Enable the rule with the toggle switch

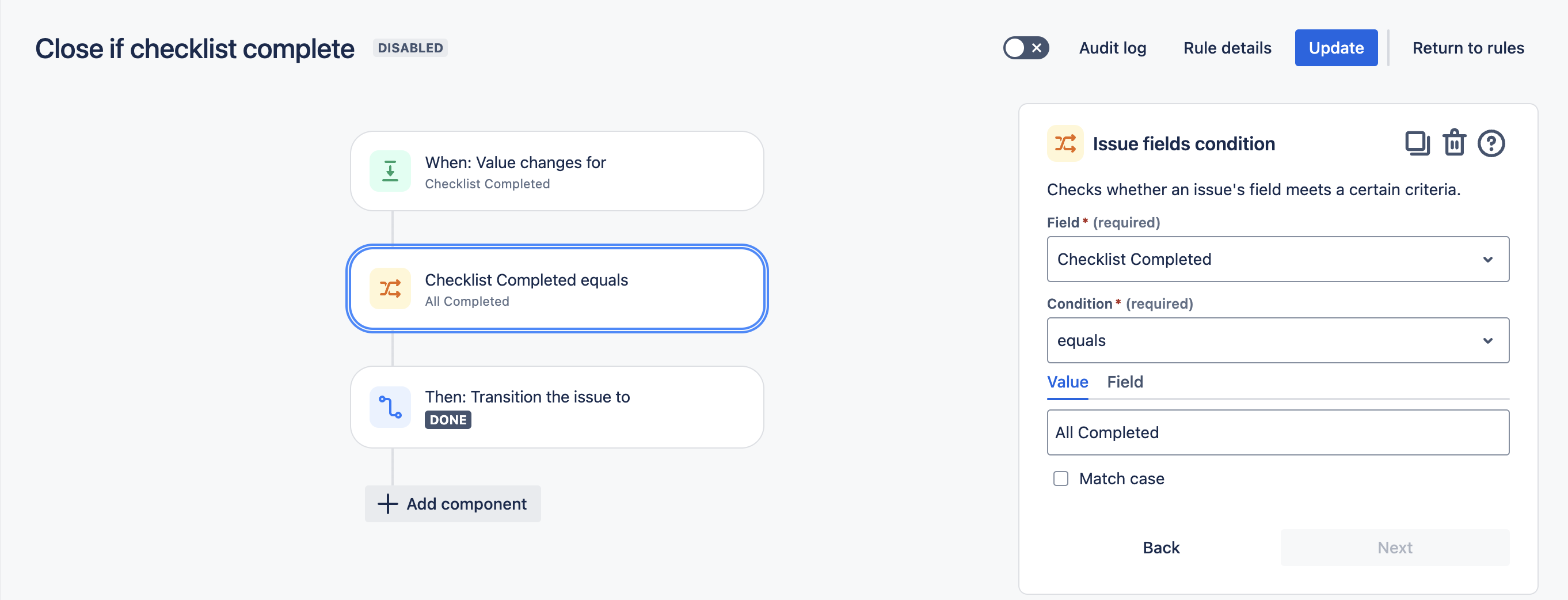click(1026, 48)
